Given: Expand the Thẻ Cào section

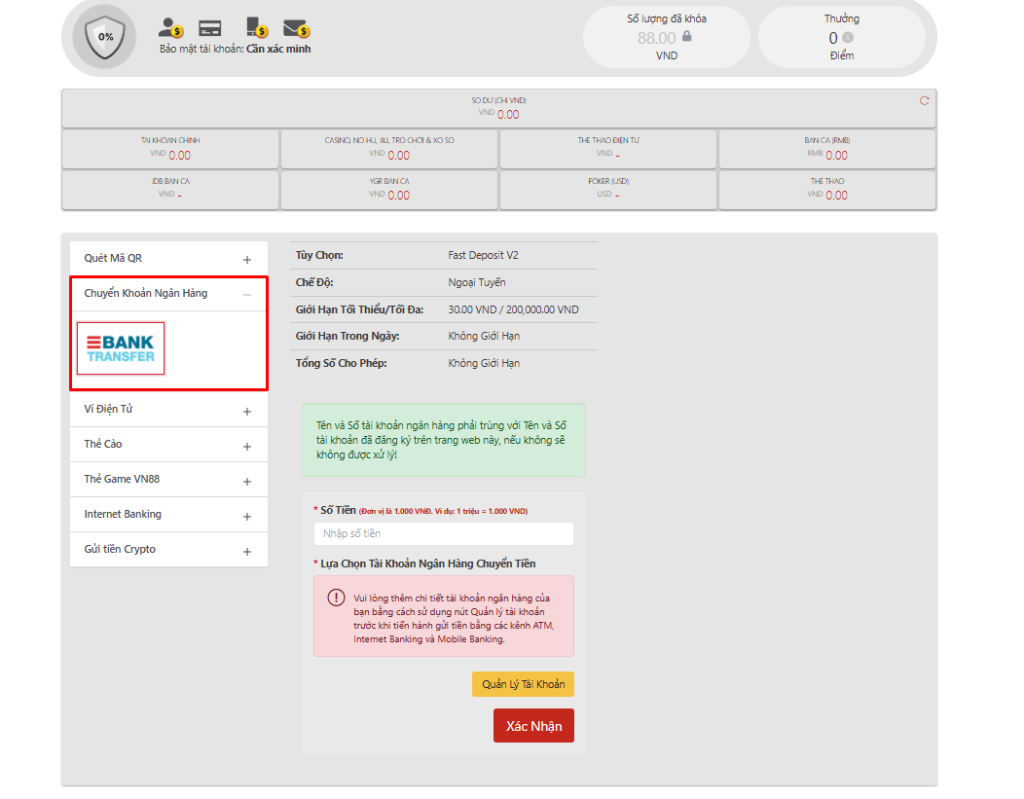Looking at the screenshot, I should pos(168,445).
